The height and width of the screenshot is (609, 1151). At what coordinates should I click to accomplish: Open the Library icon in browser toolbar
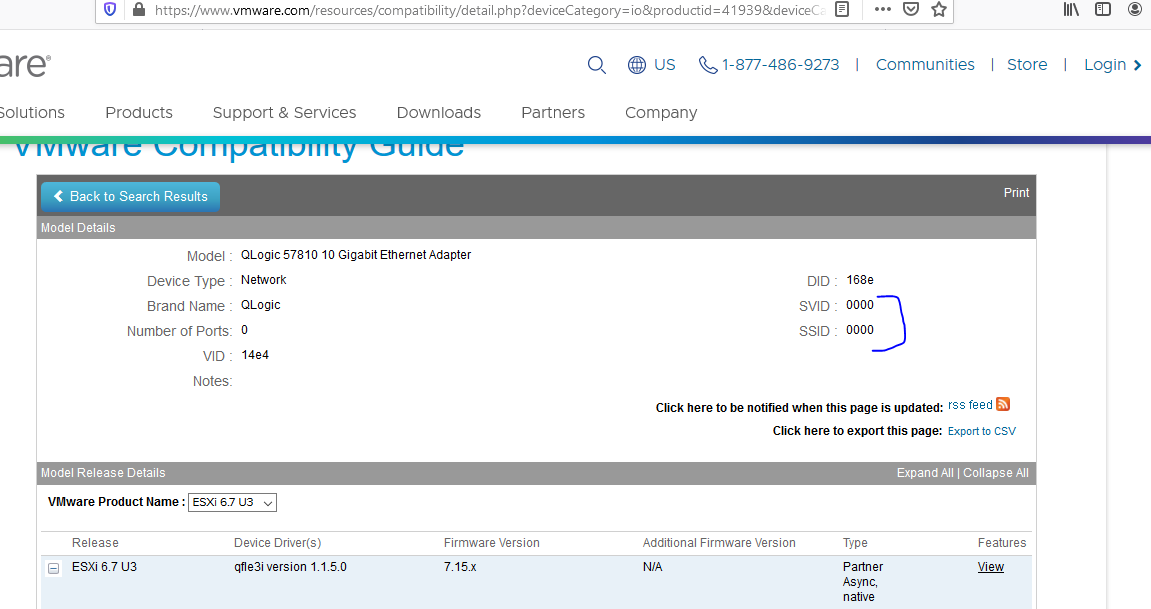coord(1070,9)
